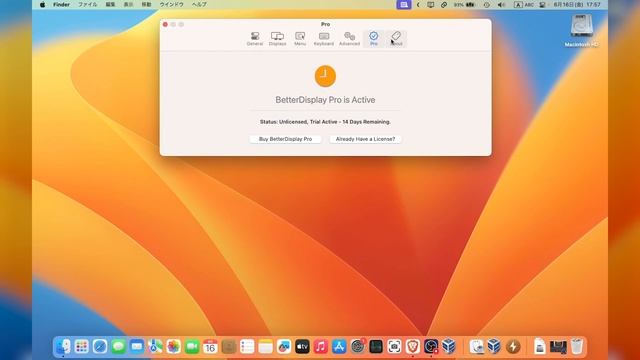Open Notes from the Dock
The image size is (640, 360).
pyautogui.click(x=265, y=347)
